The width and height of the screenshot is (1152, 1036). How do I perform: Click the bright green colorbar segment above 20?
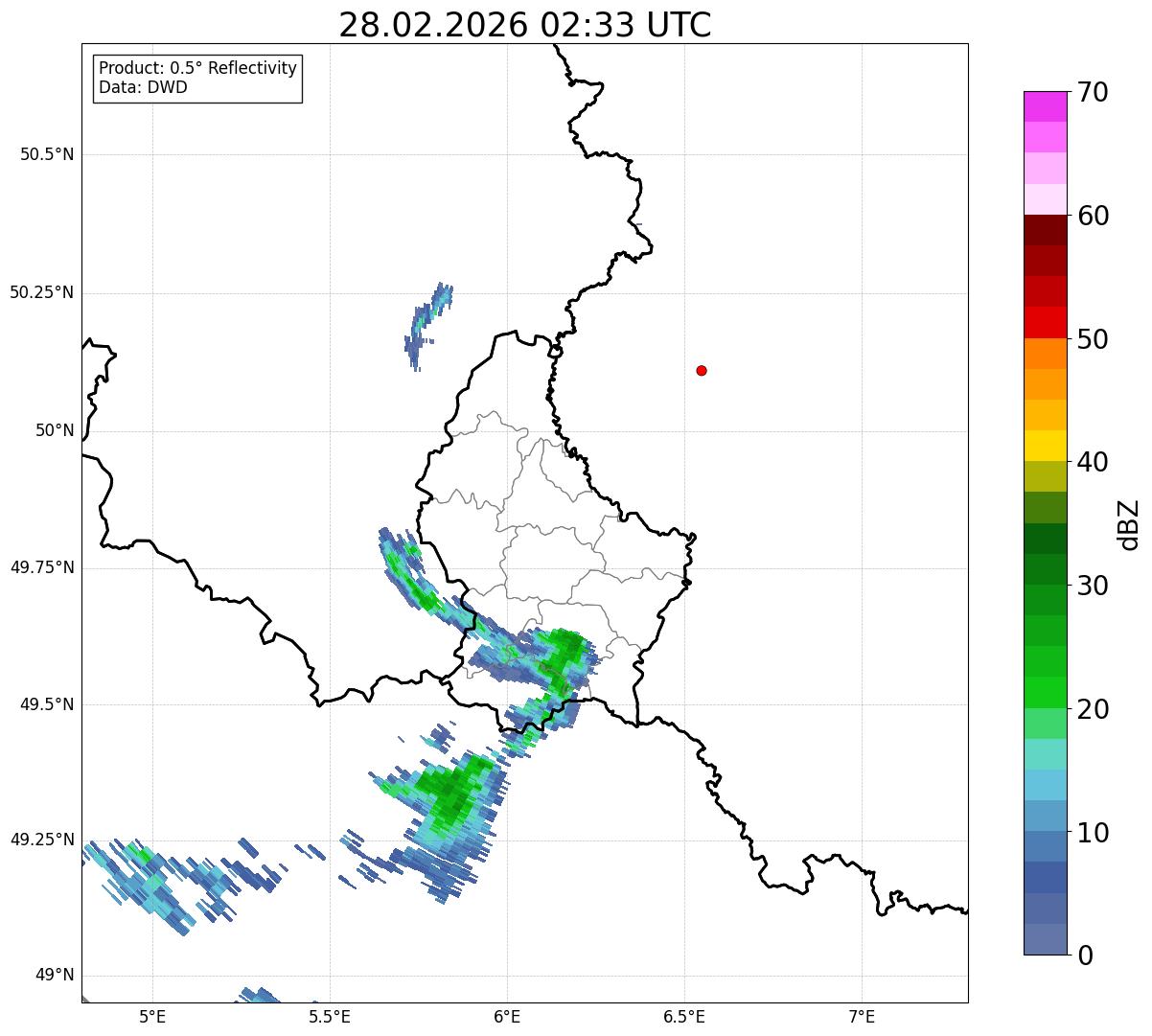[x=1045, y=692]
